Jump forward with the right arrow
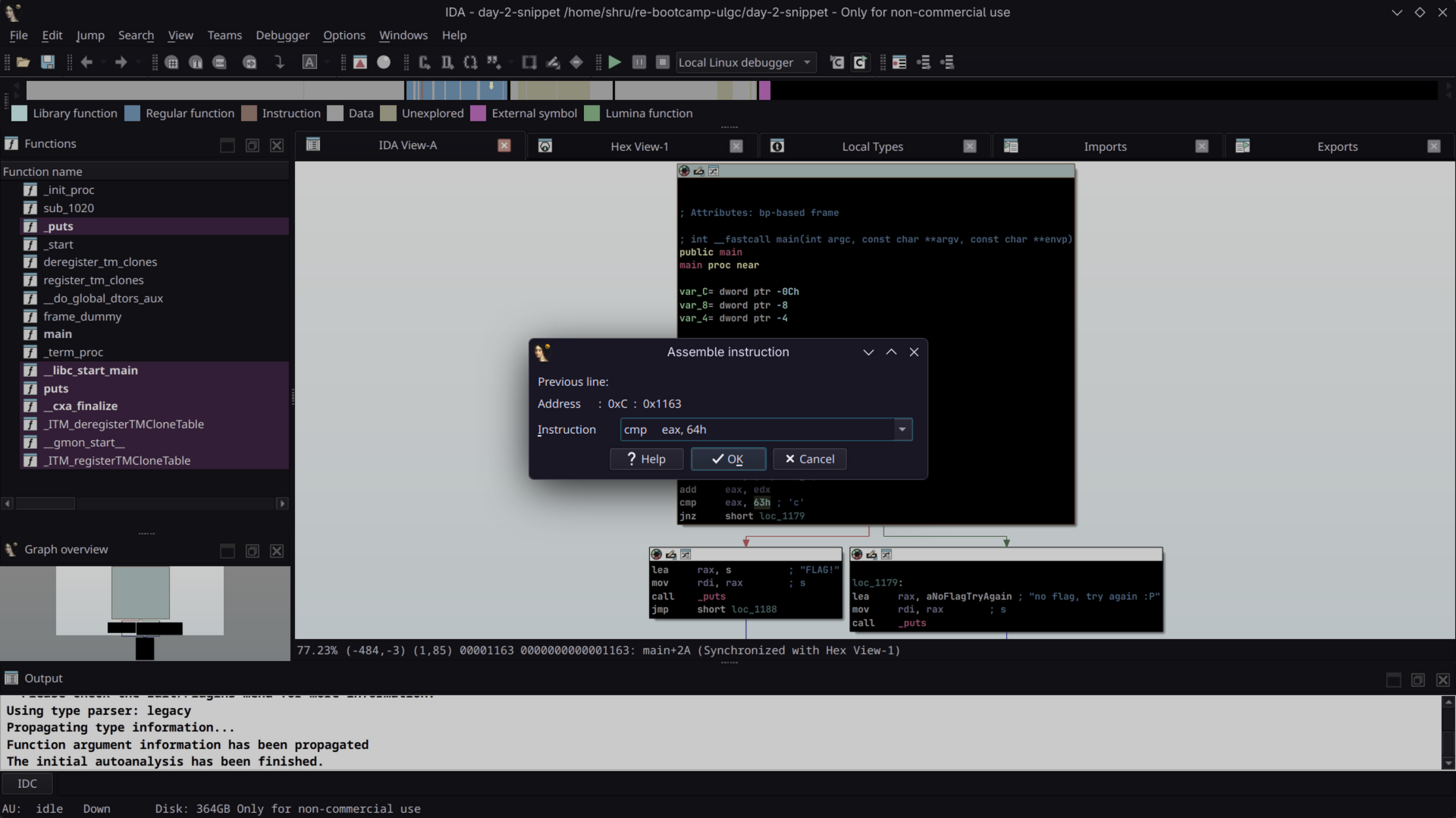Screen dimensions: 1456x818 [x=121, y=62]
